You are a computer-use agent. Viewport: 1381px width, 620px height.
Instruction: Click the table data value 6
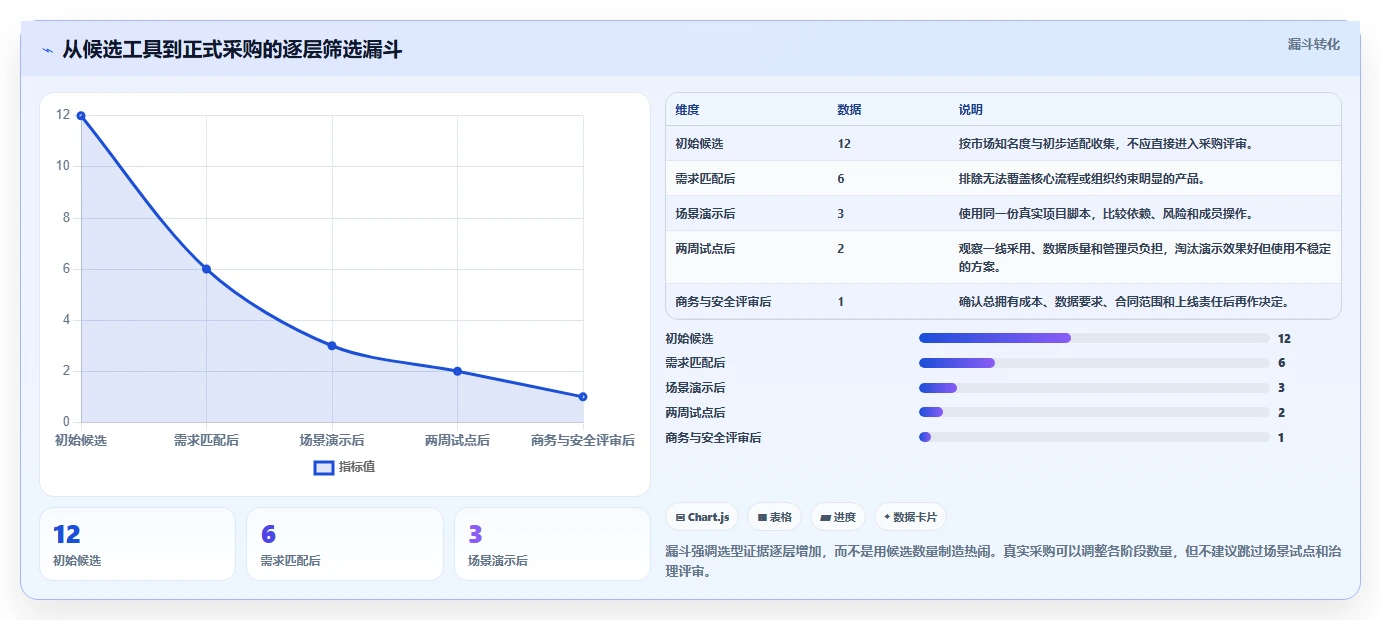[841, 179]
